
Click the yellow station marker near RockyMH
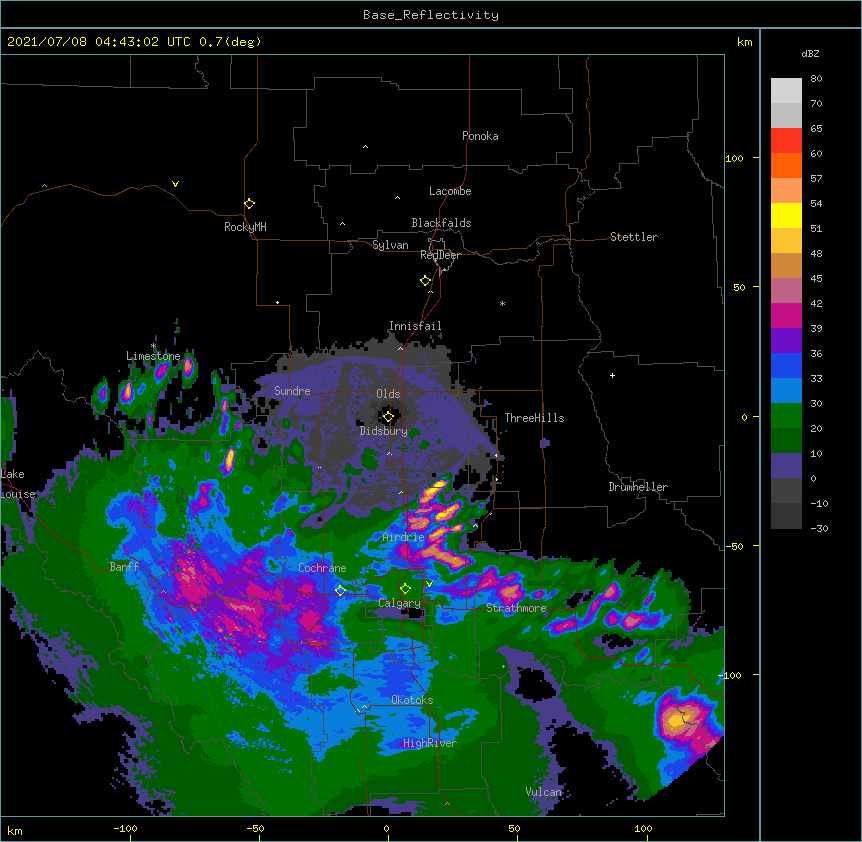coord(250,204)
